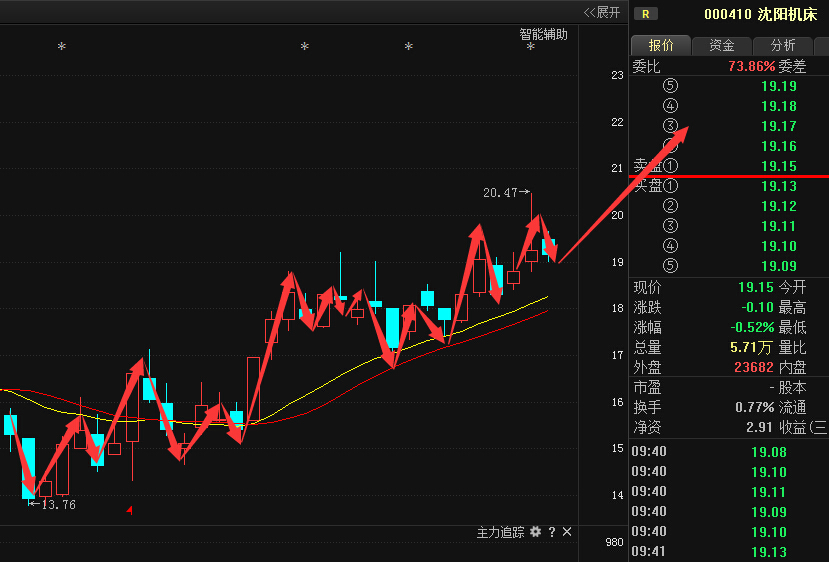This screenshot has width=829, height=562.
Task: Switch to the 资金 tab
Action: (722, 45)
